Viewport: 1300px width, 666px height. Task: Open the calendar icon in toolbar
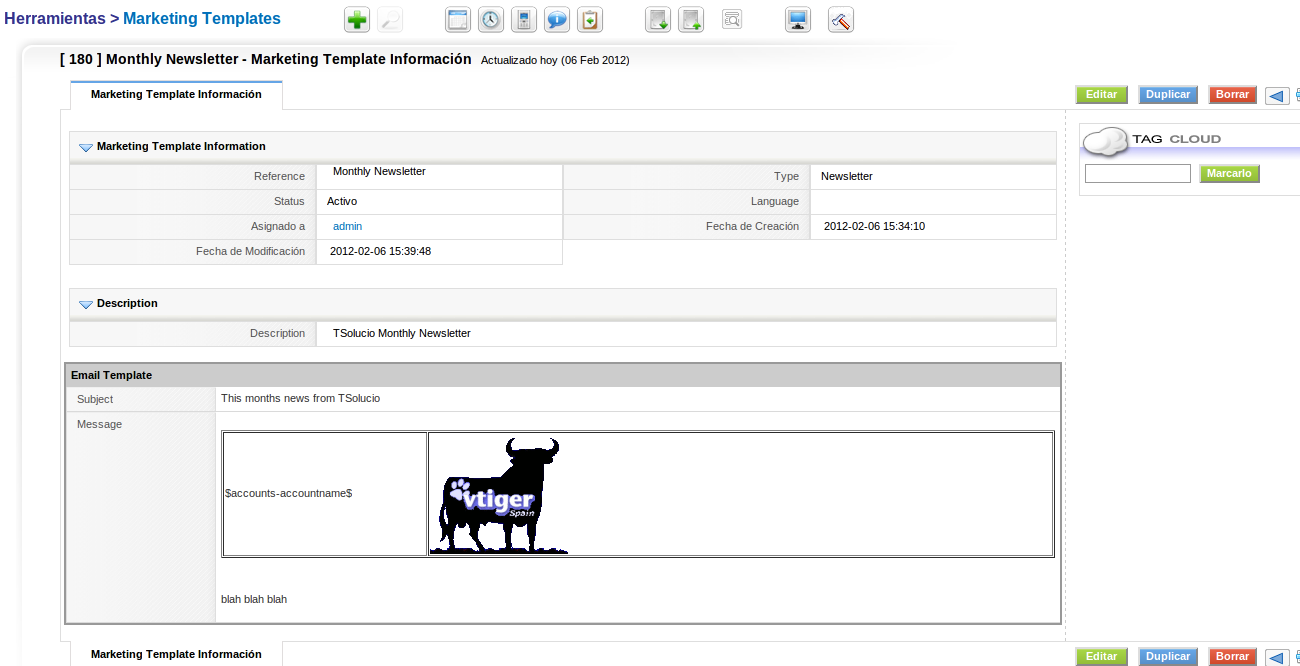[458, 20]
